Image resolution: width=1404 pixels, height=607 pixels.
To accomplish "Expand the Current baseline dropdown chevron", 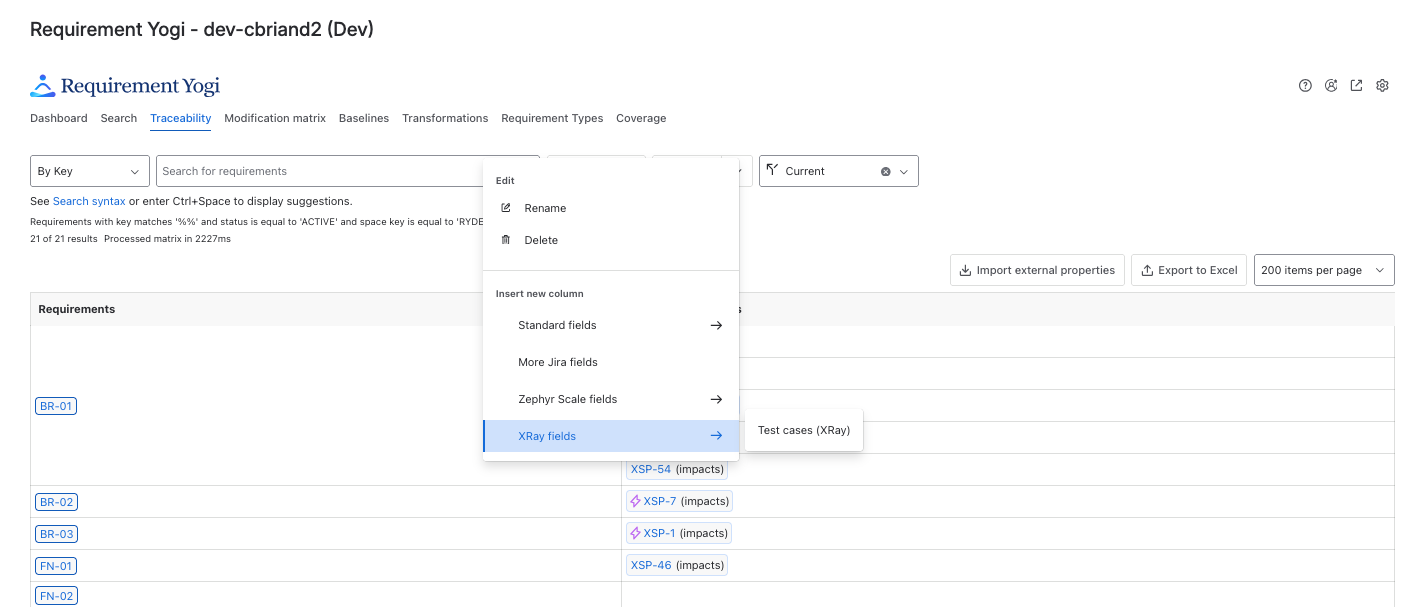I will coord(904,171).
